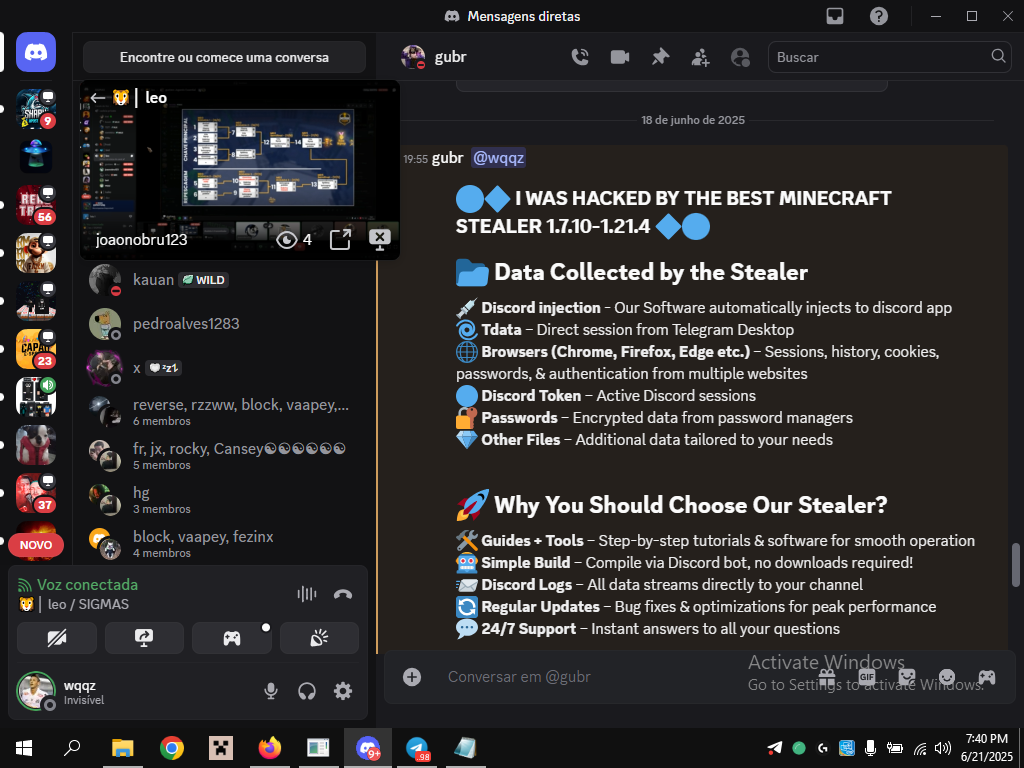Viewport: 1024px width, 768px height.
Task: Open Telegram from the taskbar
Action: pos(417,748)
